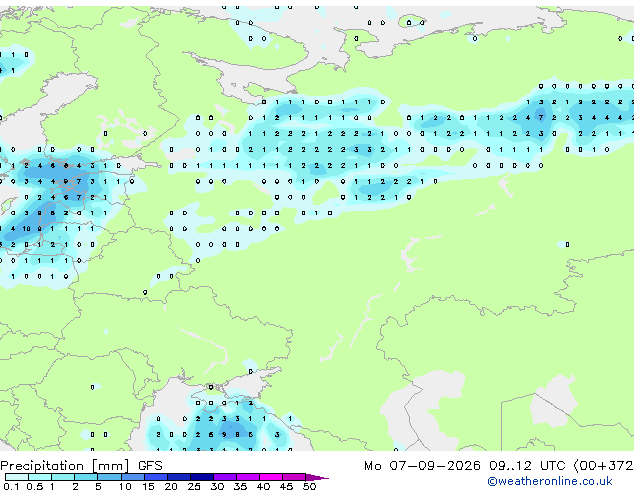634x490 pixels.
Task: Click the legend label 50
Action: [309, 486]
